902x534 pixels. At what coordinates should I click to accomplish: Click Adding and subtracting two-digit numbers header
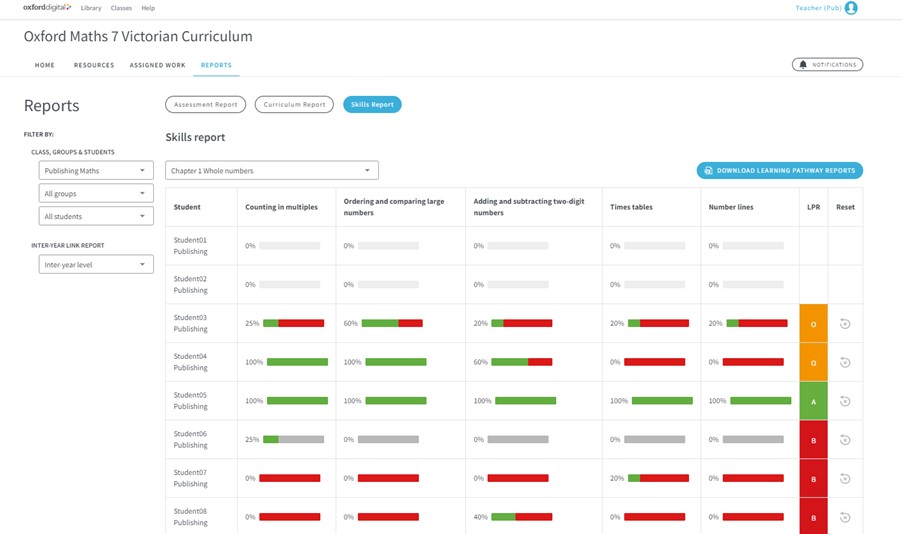coord(529,207)
